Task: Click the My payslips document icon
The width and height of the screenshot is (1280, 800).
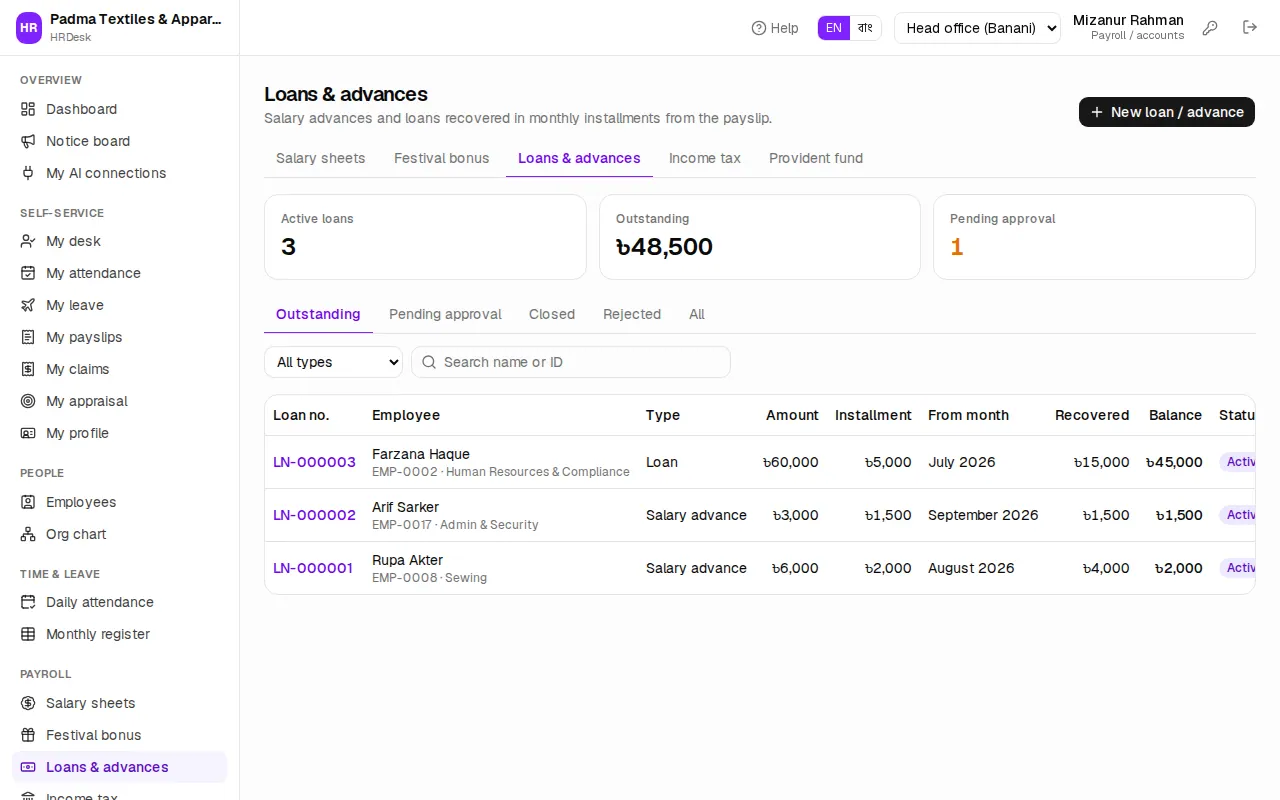Action: (x=28, y=337)
